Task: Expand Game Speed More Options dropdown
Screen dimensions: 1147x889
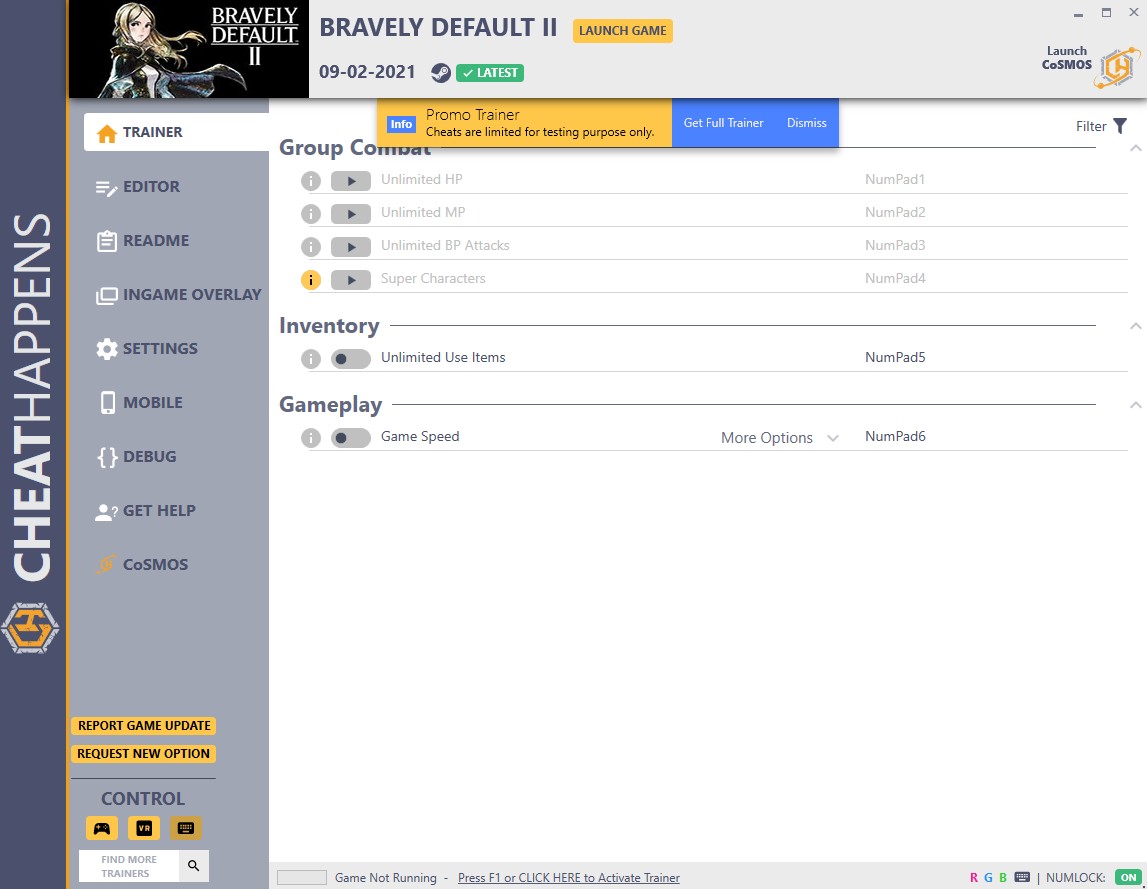Action: tap(779, 438)
